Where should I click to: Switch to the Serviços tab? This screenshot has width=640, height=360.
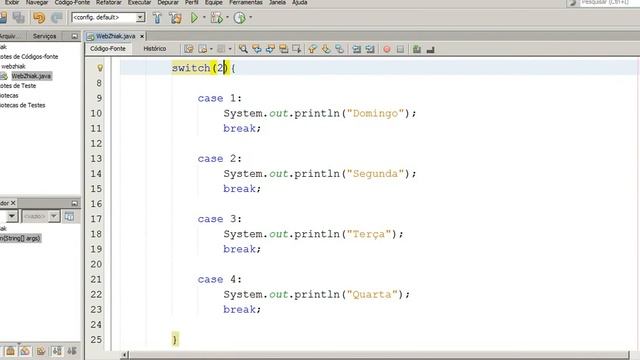point(44,36)
